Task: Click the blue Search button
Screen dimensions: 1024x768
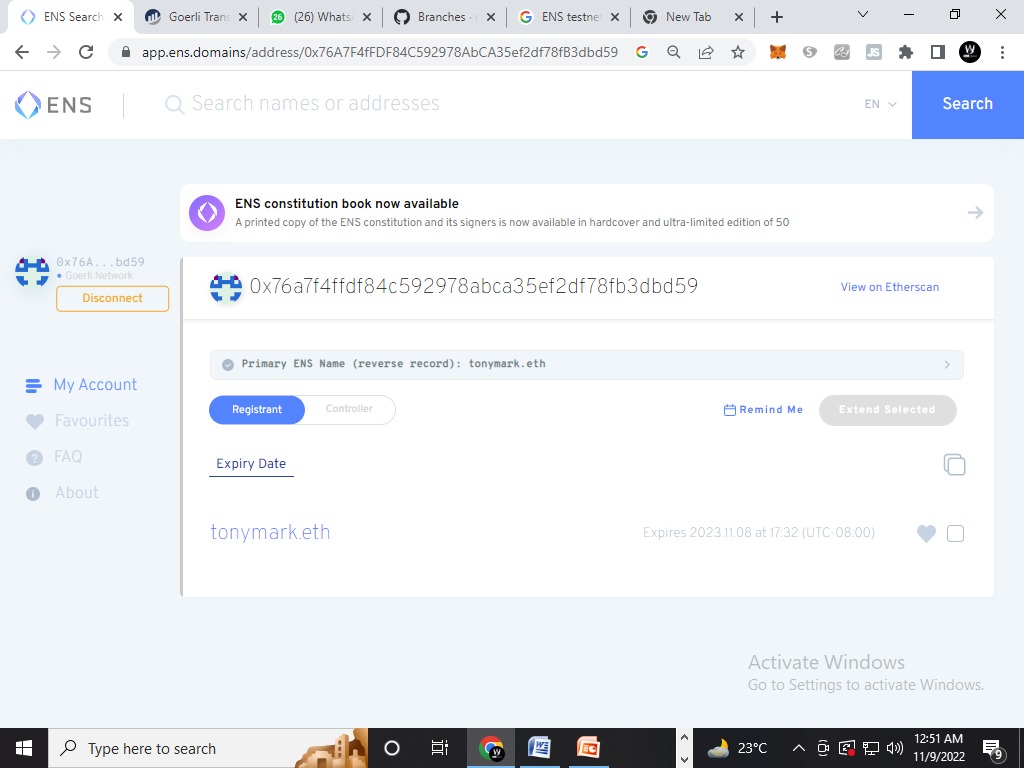Action: [967, 104]
